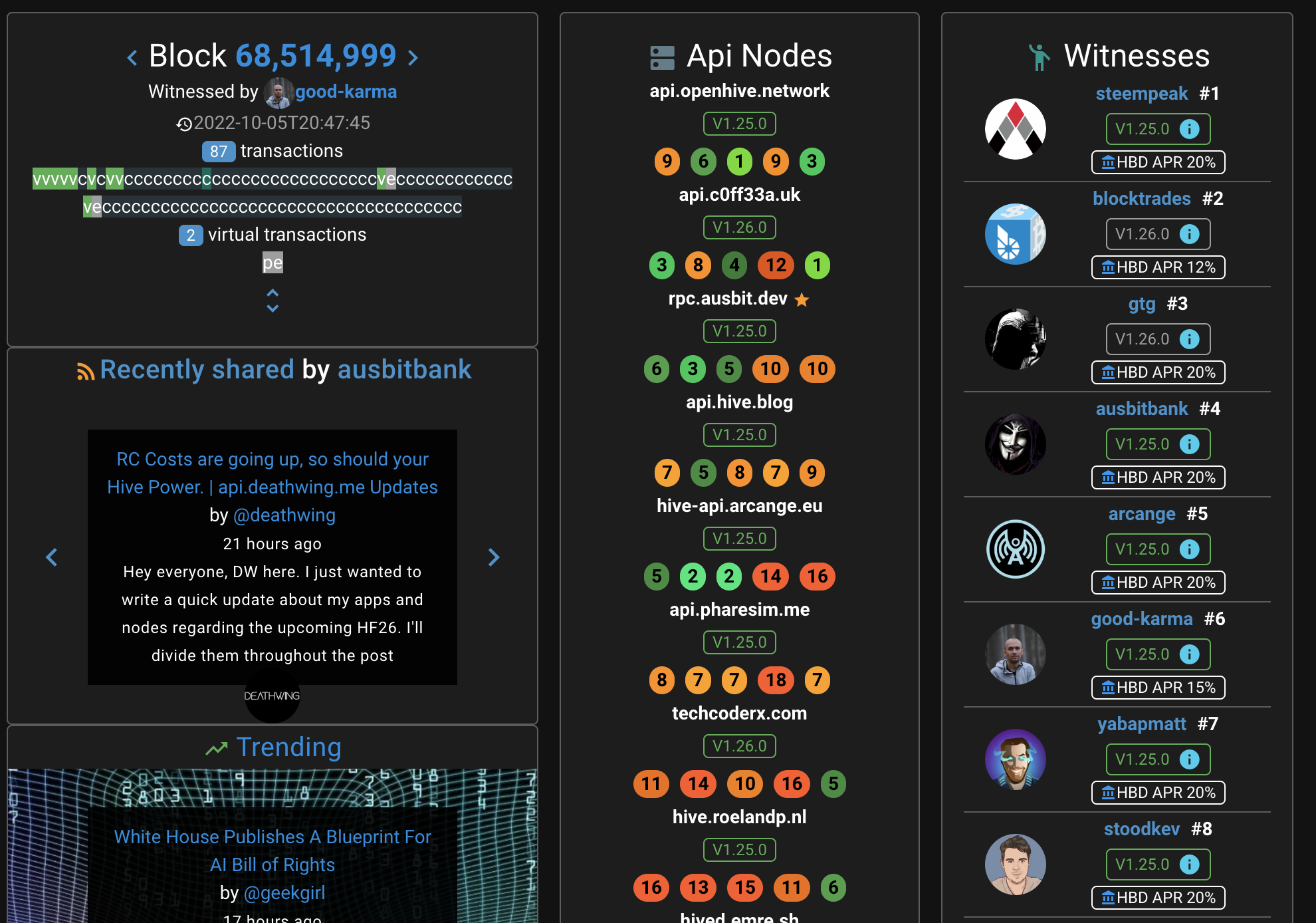Open @geekgirl author profile
Viewport: 1316px width, 923px height.
(x=284, y=893)
